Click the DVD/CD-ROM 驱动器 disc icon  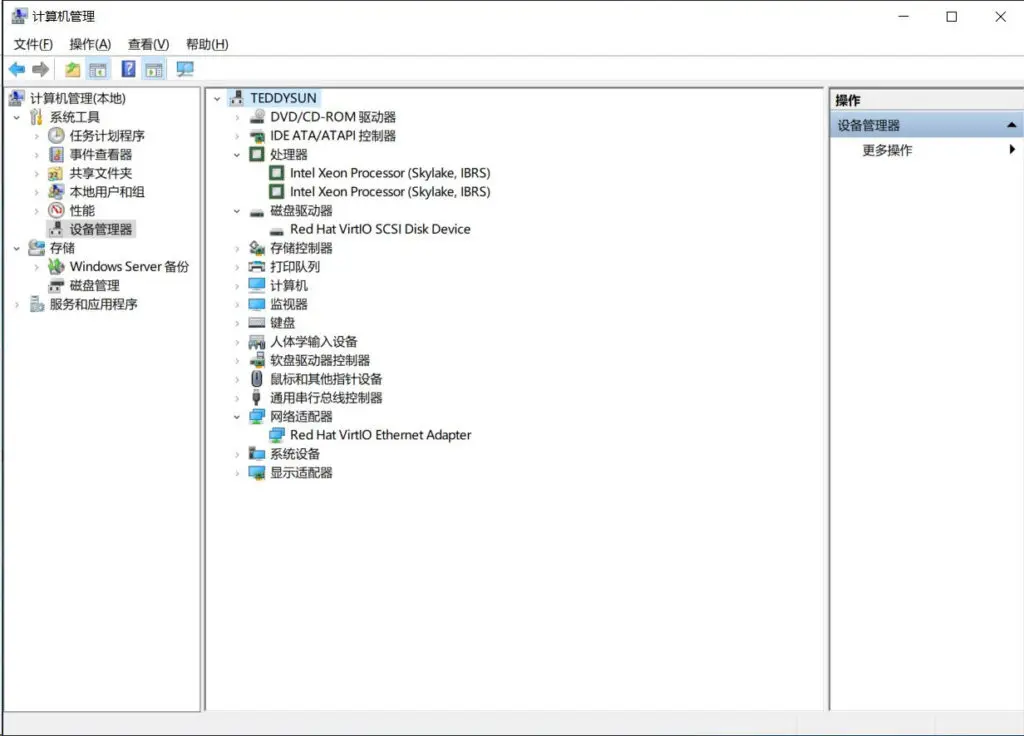point(257,117)
